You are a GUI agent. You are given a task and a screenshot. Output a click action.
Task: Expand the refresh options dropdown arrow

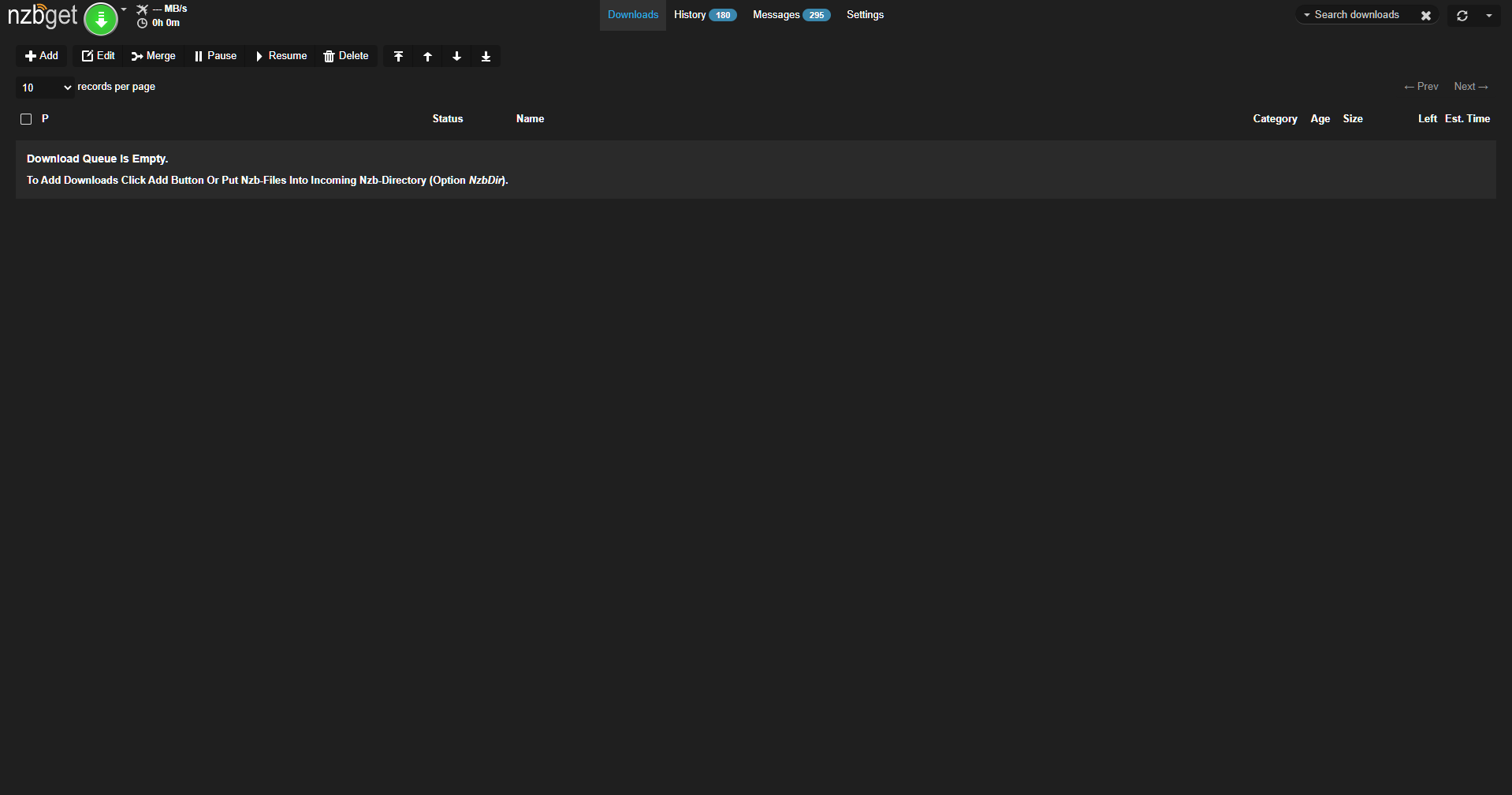tap(1489, 15)
